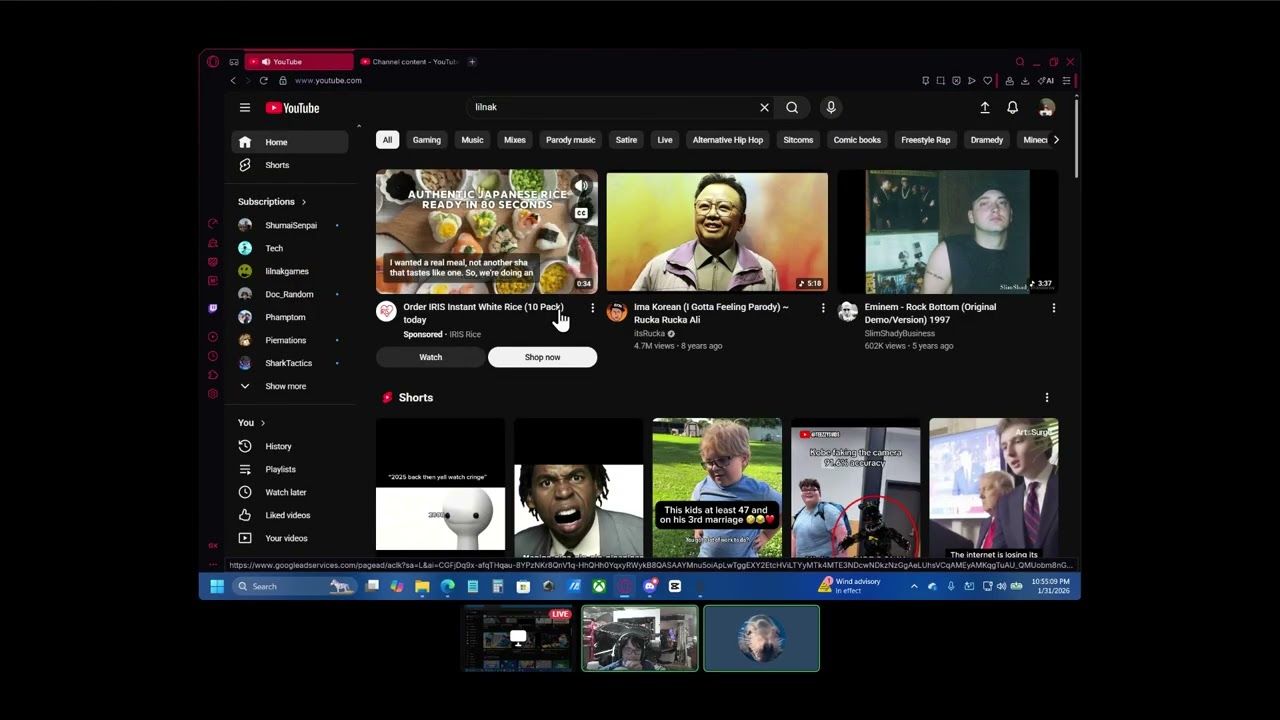Open Microsoft Edge from taskbar
The height and width of the screenshot is (720, 1280).
(447, 586)
